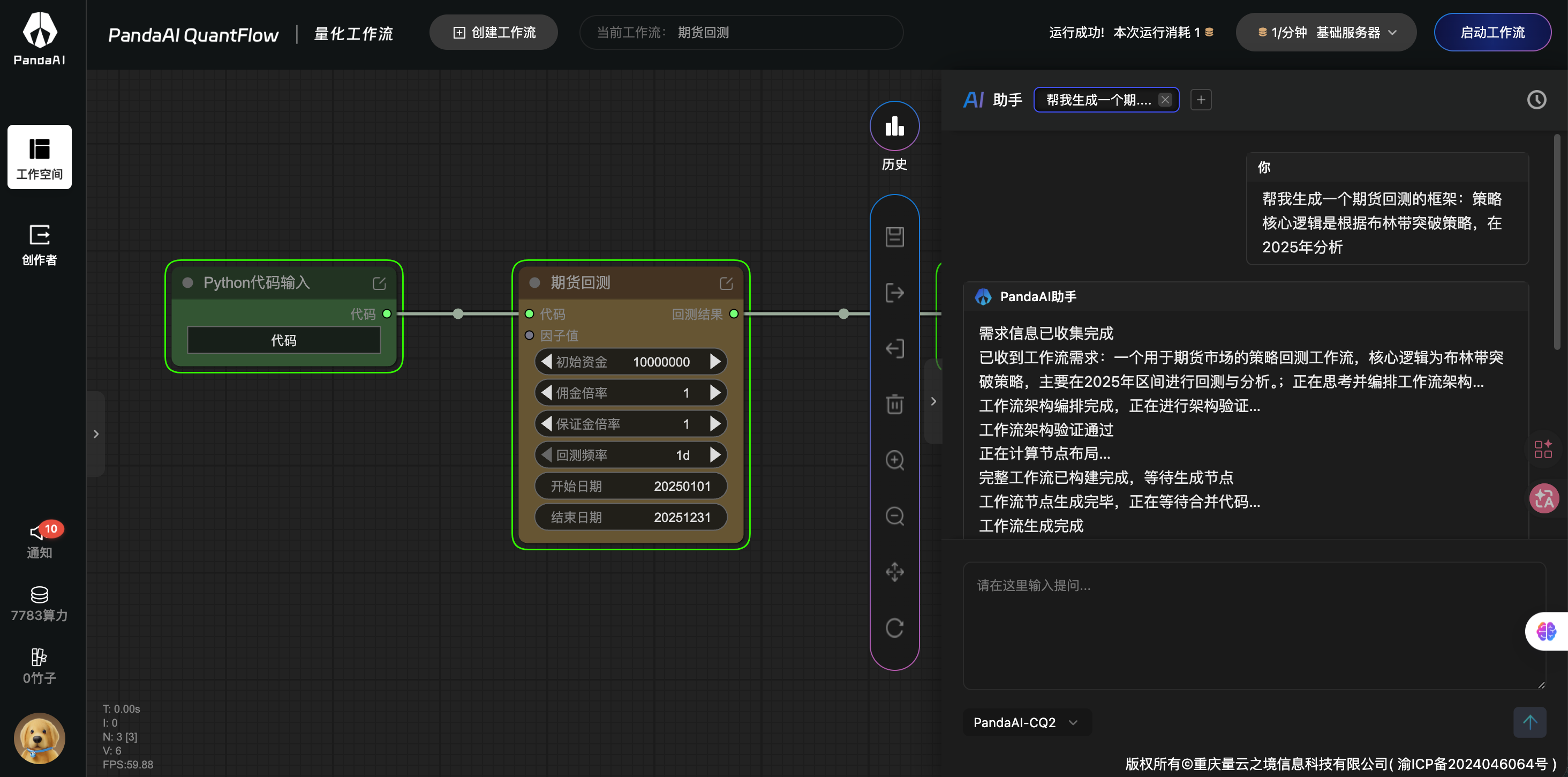This screenshot has height=777, width=1568.
Task: Close the 帮我生成一个期... chat tab
Action: pos(1164,100)
